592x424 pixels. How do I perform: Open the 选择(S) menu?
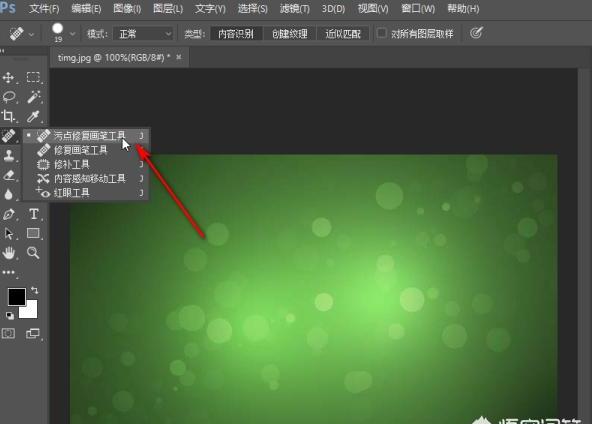click(x=253, y=8)
